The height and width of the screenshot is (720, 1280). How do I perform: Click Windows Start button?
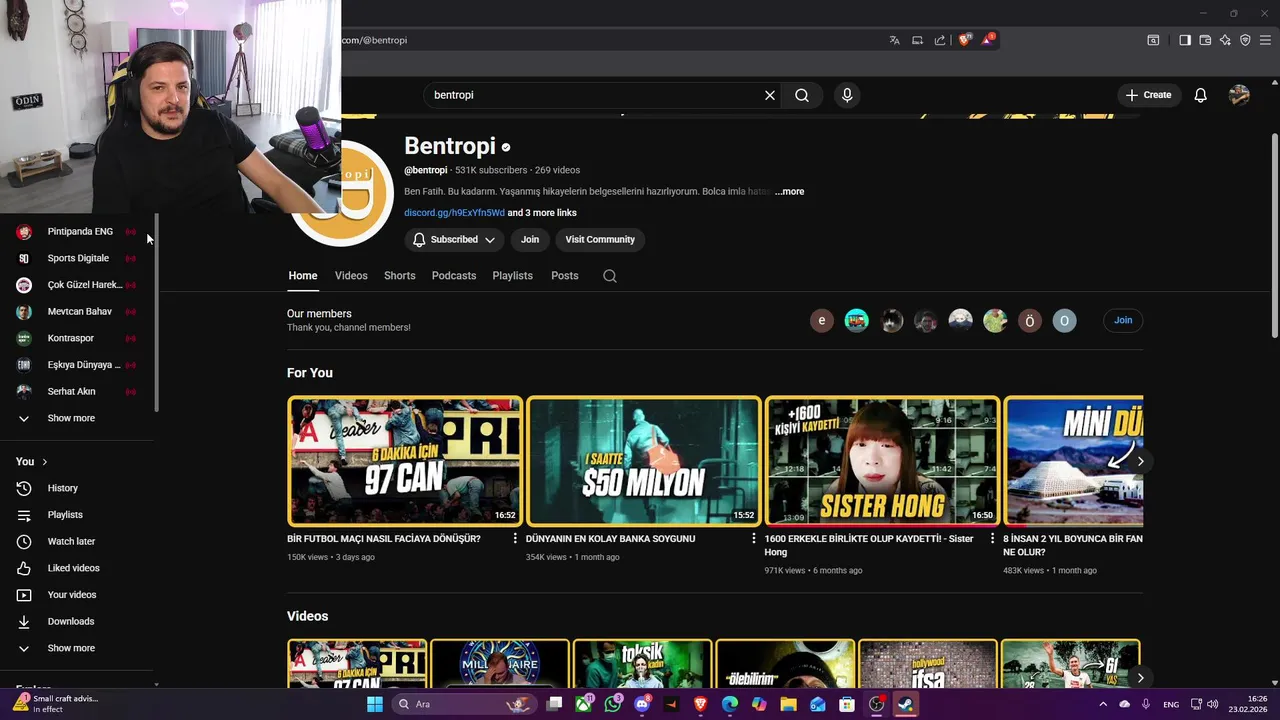pos(375,704)
